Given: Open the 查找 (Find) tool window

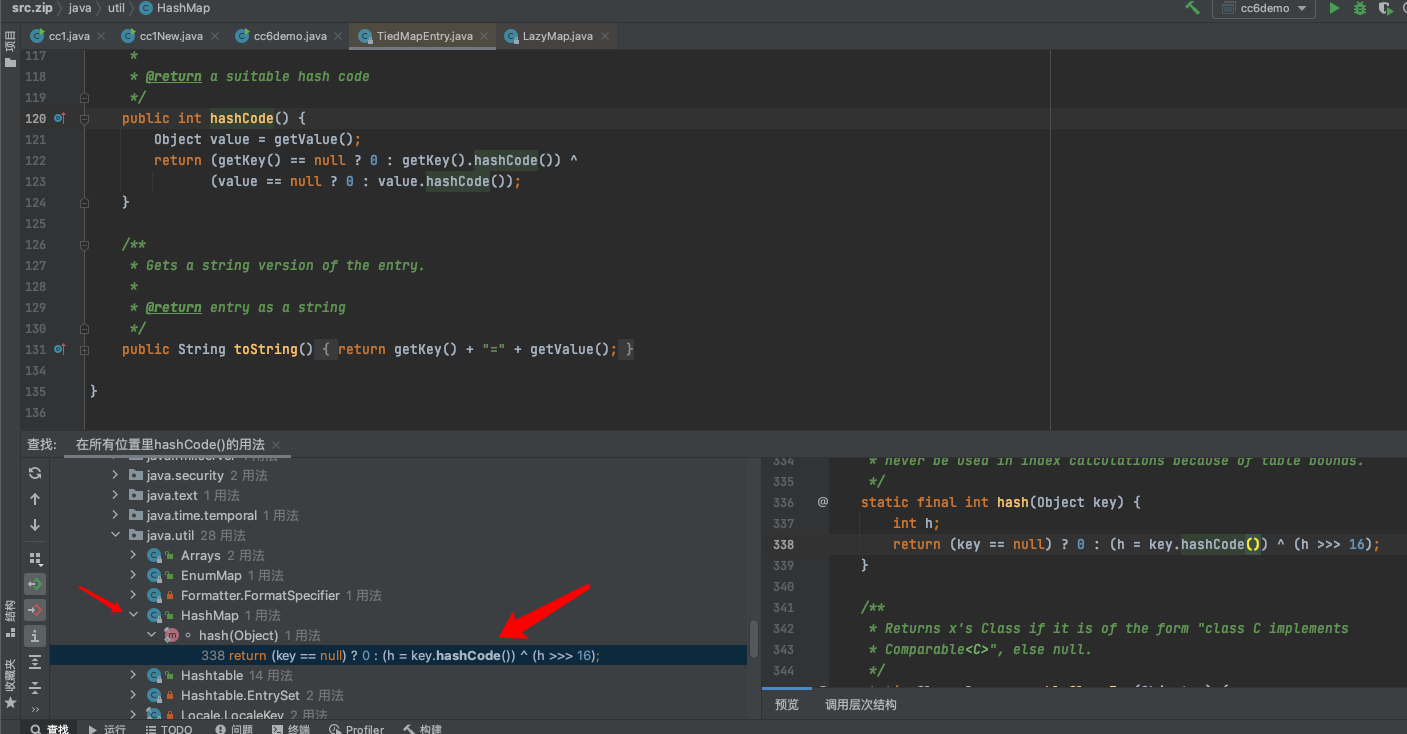Looking at the screenshot, I should pyautogui.click(x=48, y=728).
